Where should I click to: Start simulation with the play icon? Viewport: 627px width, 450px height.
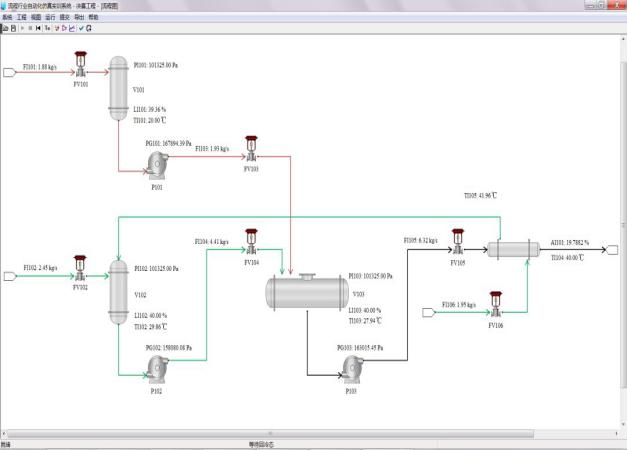click(x=22, y=28)
